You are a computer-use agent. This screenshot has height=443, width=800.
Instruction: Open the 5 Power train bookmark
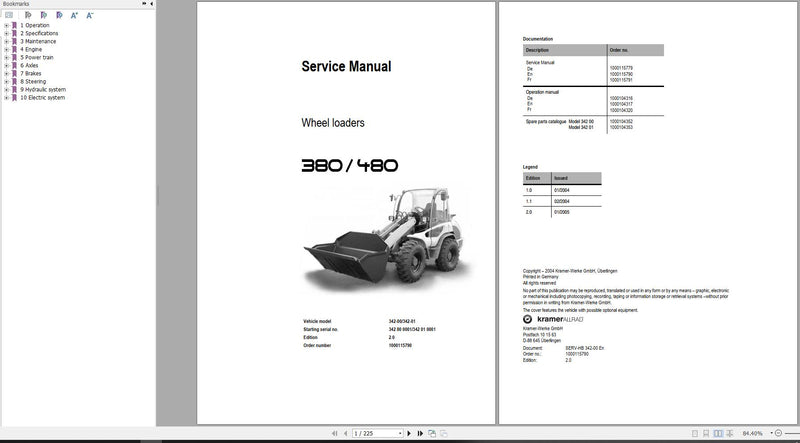[37, 58]
